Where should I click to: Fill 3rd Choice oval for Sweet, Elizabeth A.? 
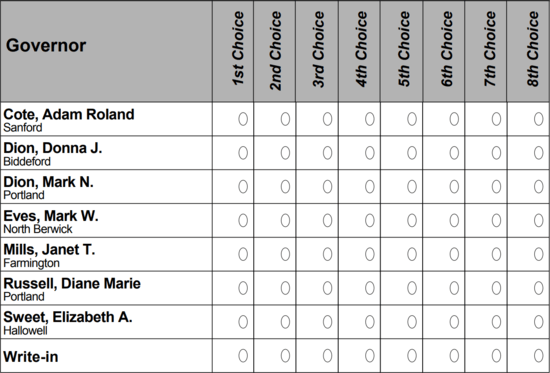[328, 322]
